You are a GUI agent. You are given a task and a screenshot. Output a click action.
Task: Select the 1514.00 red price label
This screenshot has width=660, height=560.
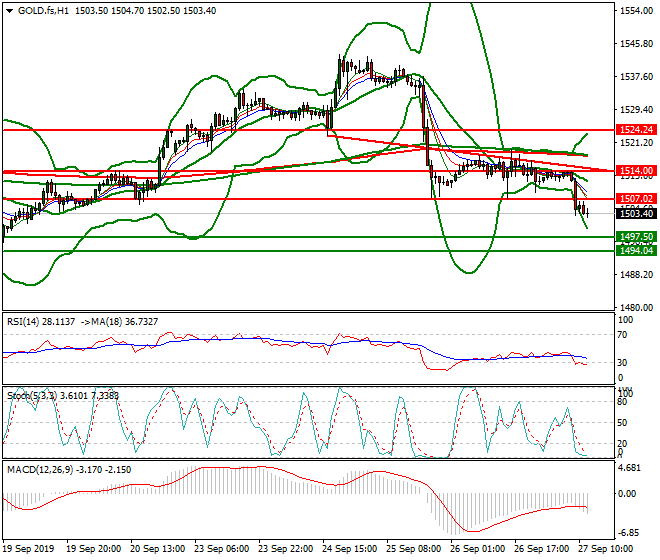[636, 171]
